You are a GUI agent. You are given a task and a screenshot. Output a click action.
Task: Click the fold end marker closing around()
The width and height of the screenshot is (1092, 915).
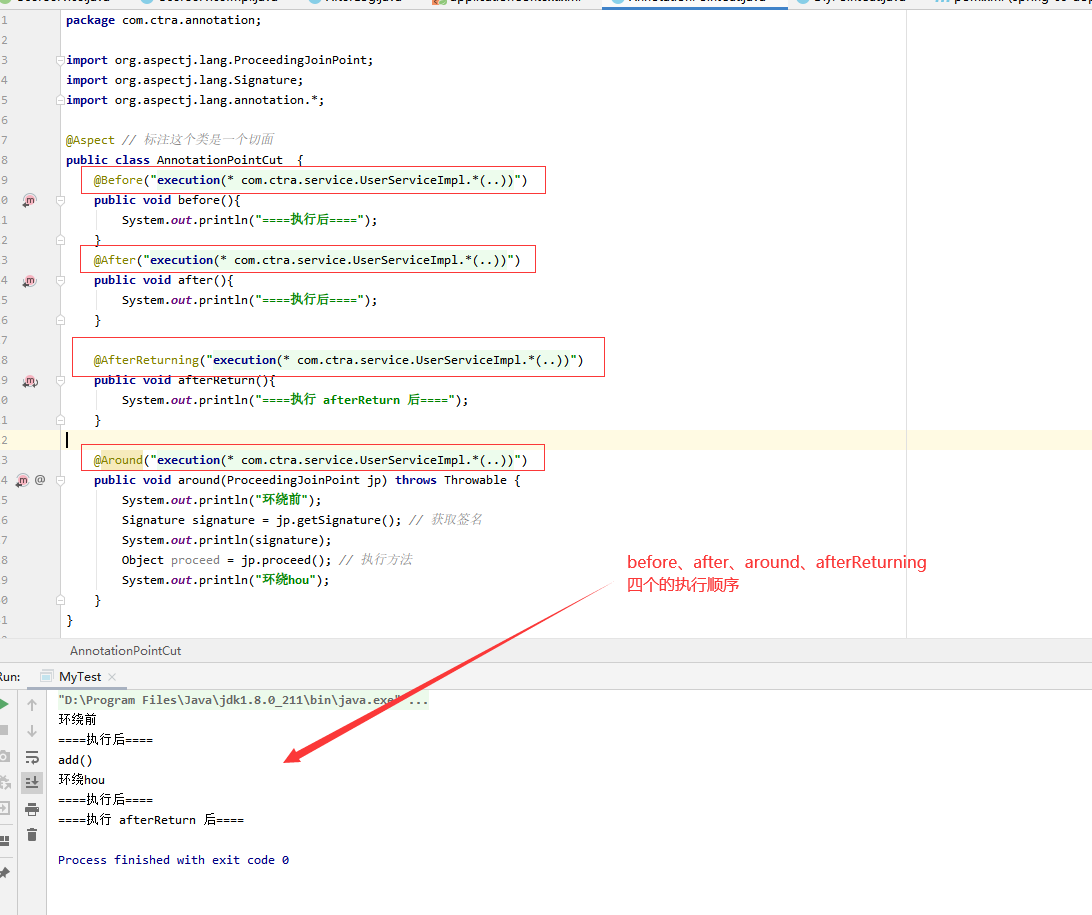pyautogui.click(x=61, y=600)
